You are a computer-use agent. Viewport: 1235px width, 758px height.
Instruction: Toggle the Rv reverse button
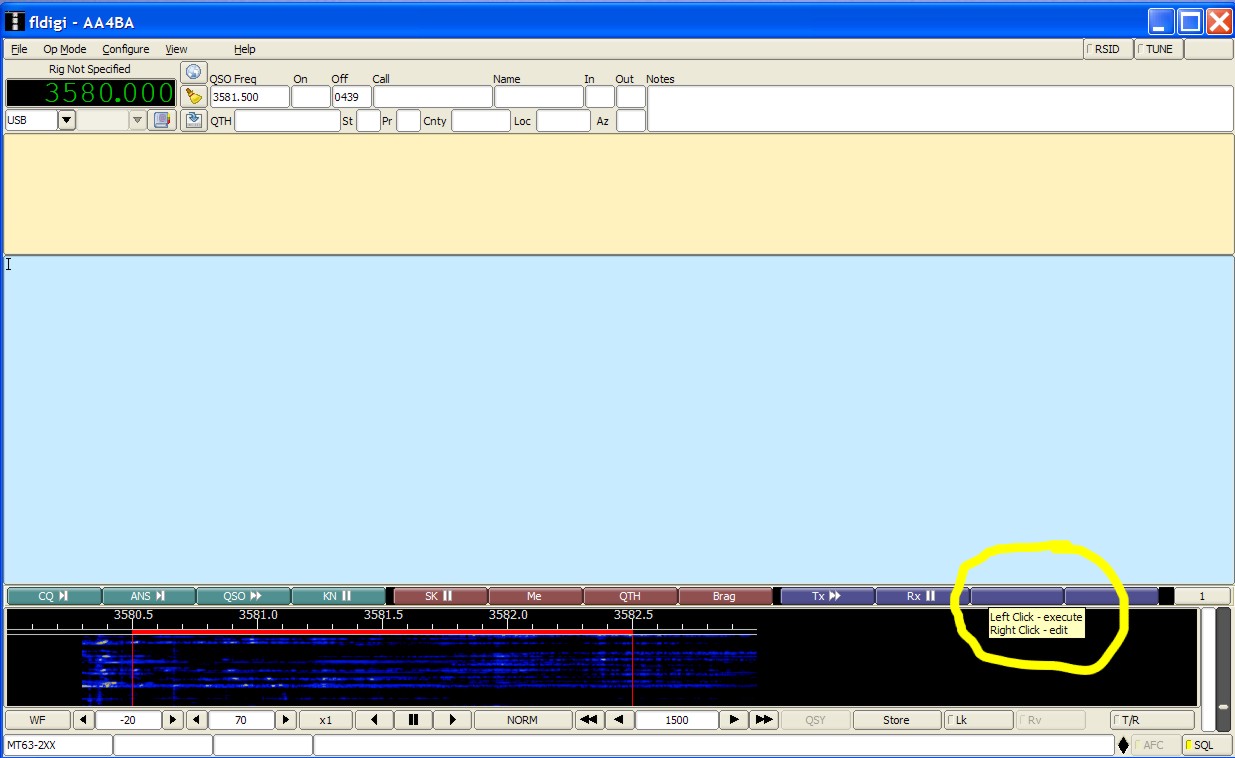pos(1049,720)
